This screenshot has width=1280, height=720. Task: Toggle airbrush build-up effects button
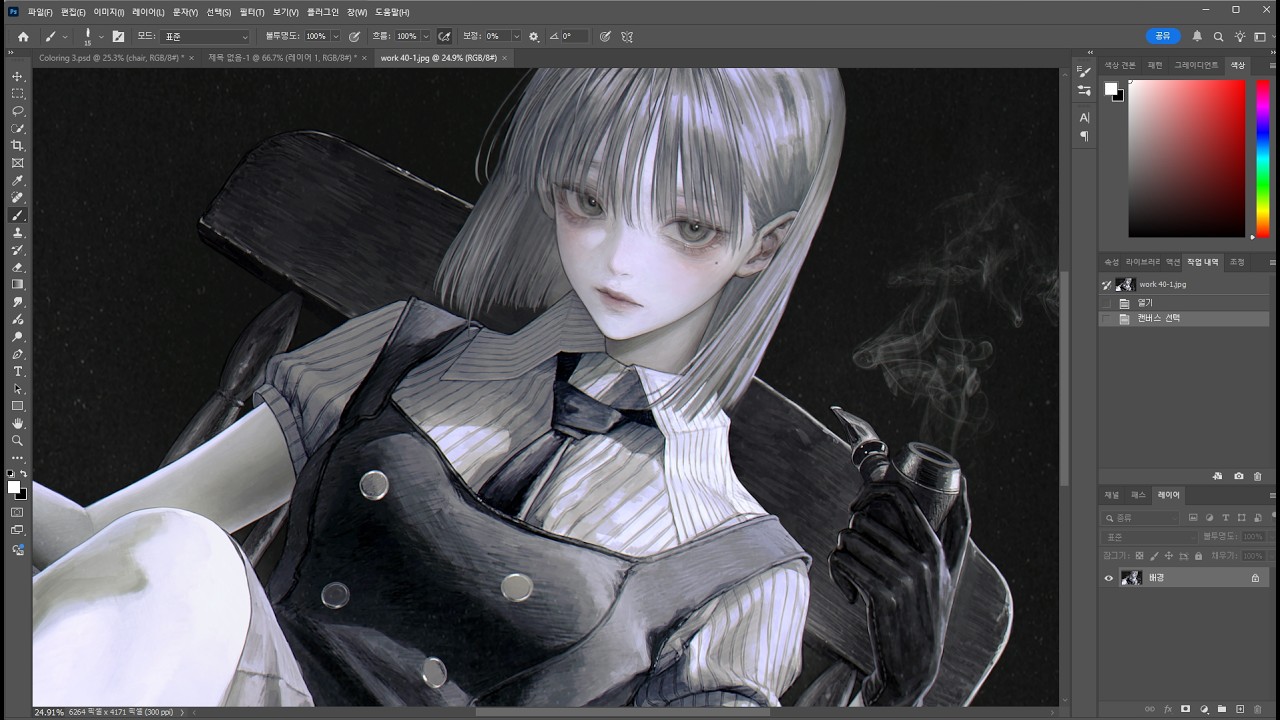pyautogui.click(x=444, y=36)
